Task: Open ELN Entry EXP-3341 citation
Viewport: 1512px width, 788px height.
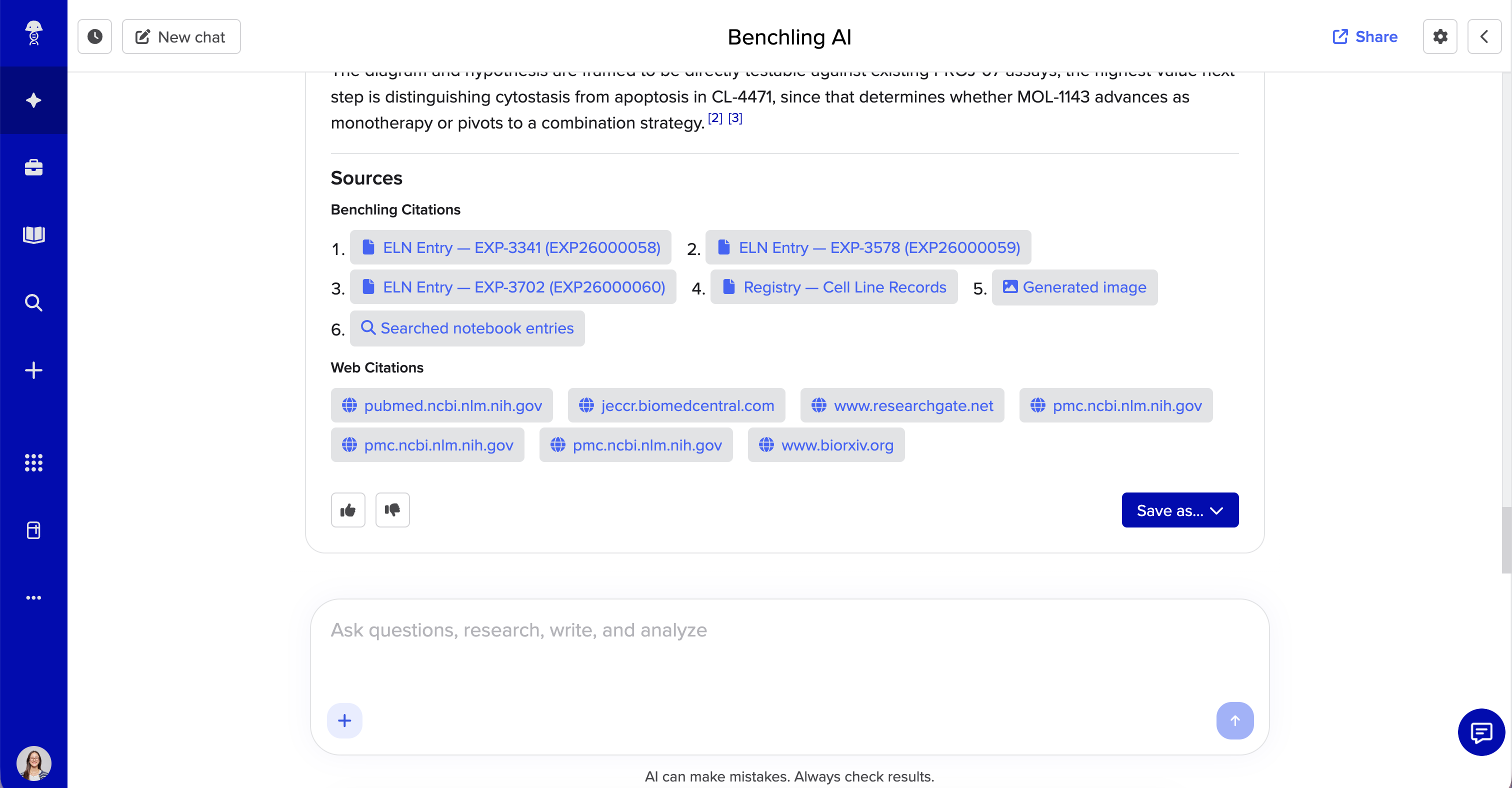Action: 510,247
